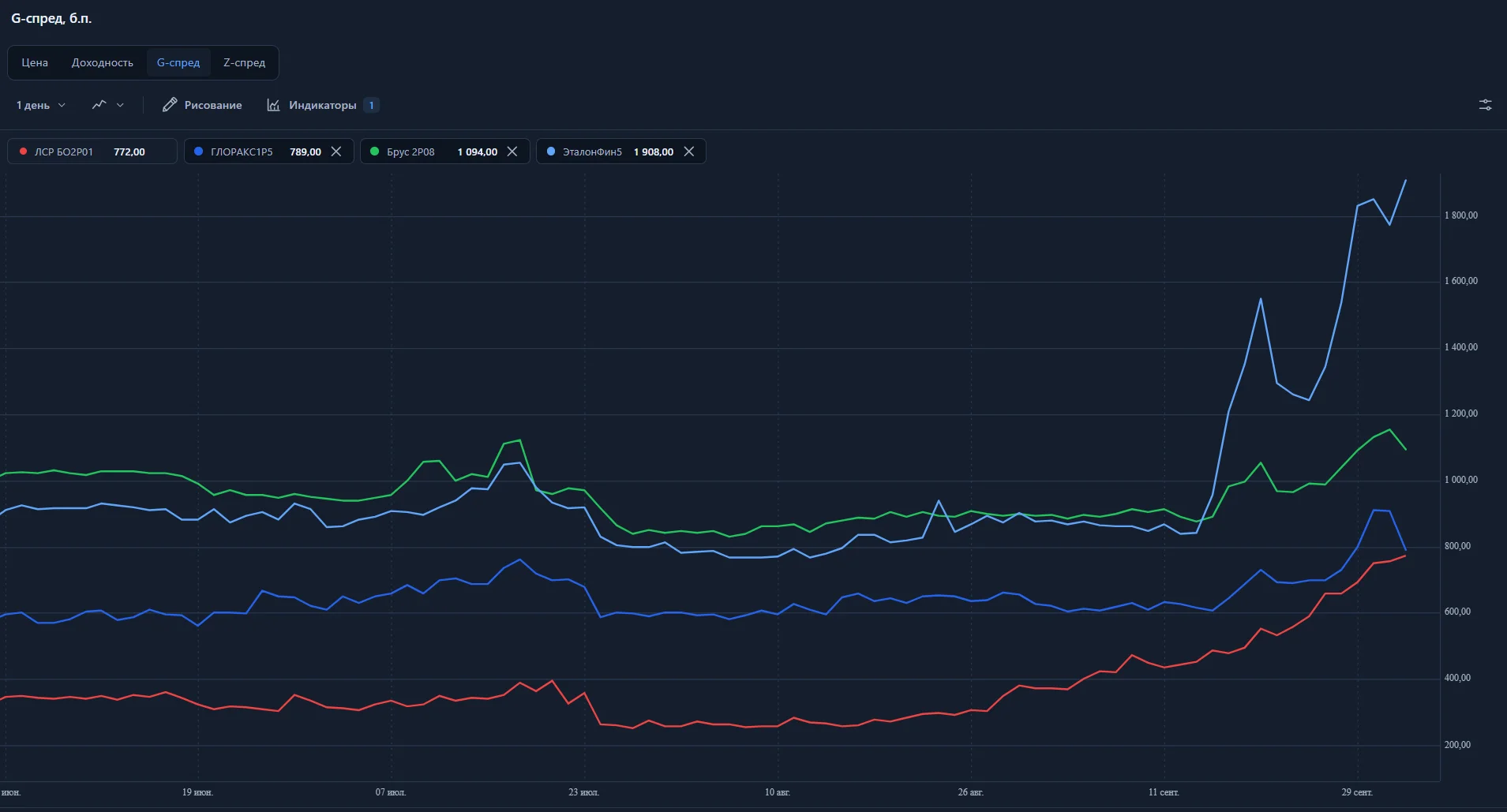Switch to the Доходность tab
Screen dimensions: 1507x812
coord(103,62)
